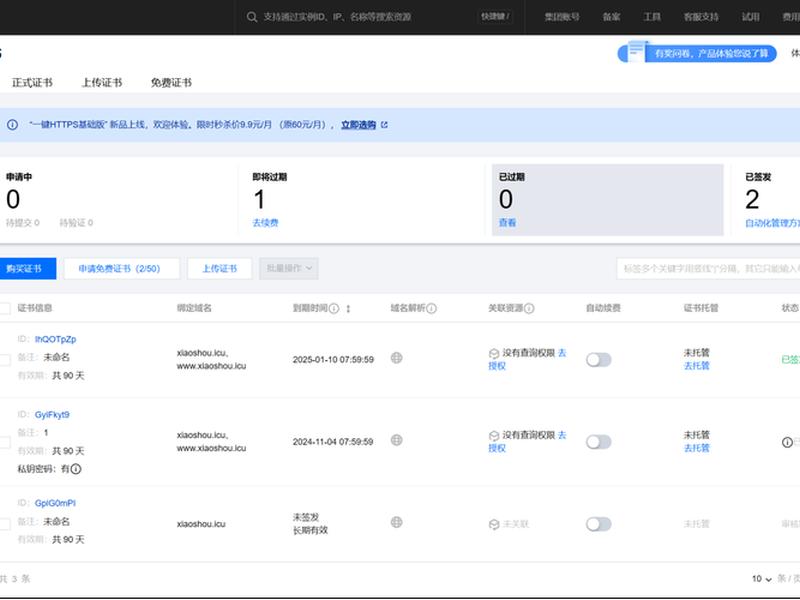
Task: Switch to the 正式证书 tab
Action: (x=32, y=83)
